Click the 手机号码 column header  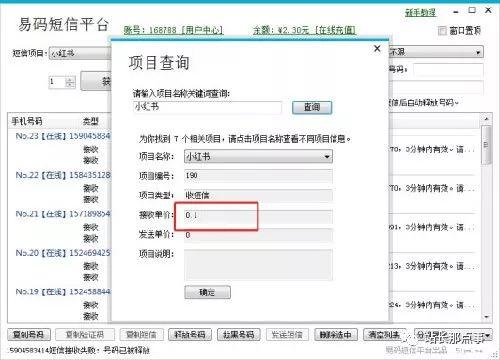pos(27,121)
